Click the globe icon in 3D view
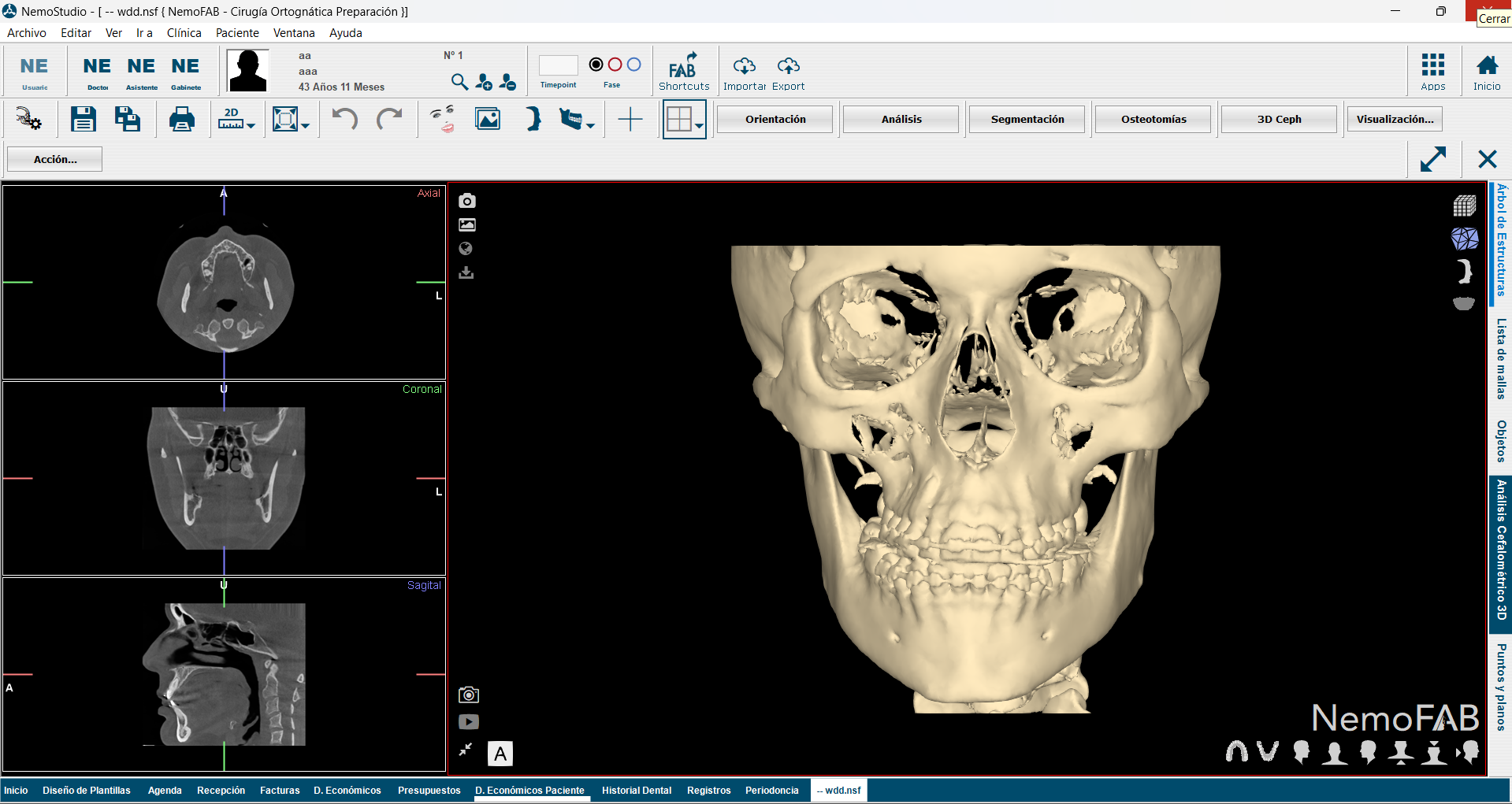The image size is (1512, 804). [466, 249]
